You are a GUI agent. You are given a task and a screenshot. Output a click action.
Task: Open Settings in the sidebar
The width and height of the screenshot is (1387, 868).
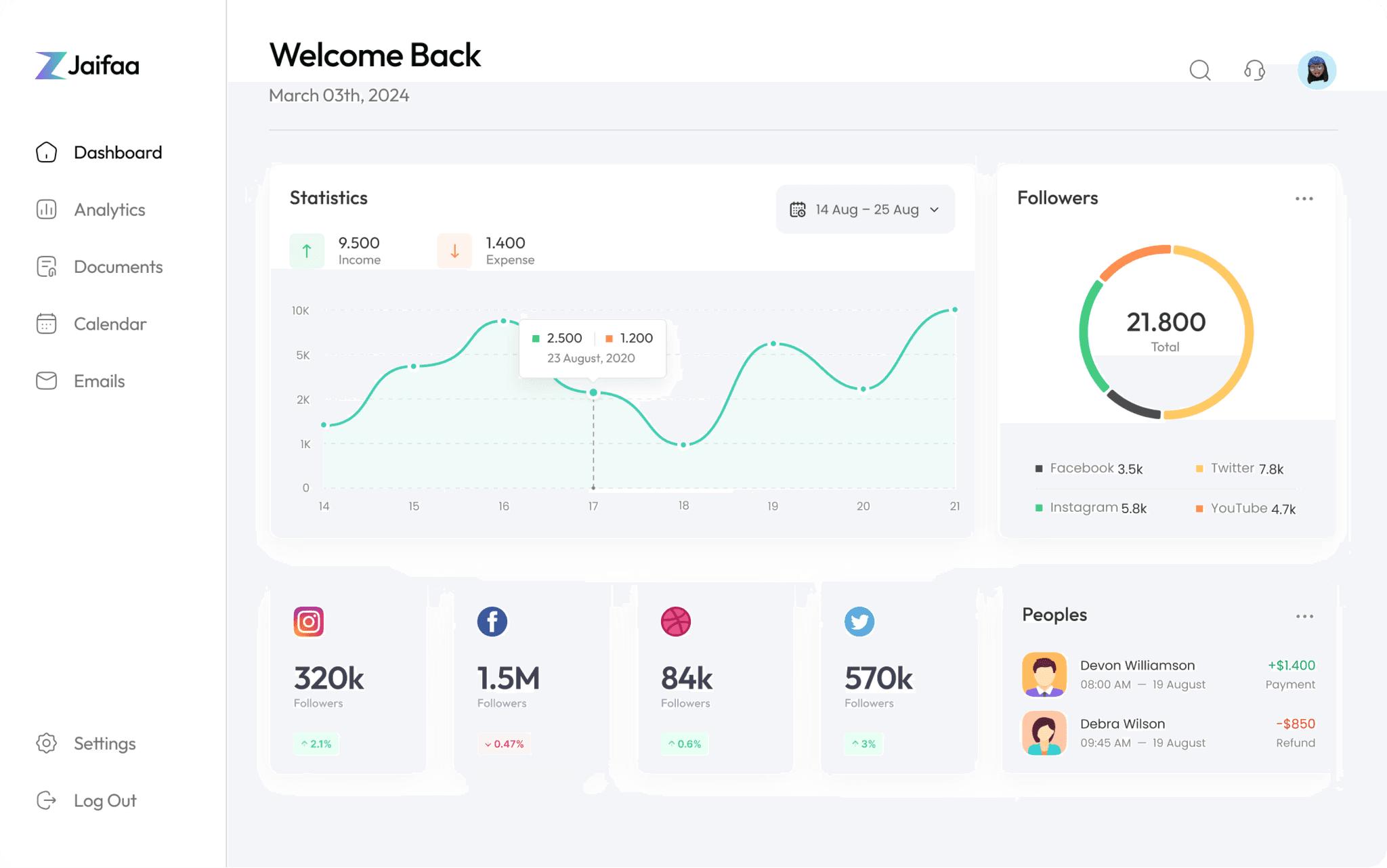coord(104,743)
